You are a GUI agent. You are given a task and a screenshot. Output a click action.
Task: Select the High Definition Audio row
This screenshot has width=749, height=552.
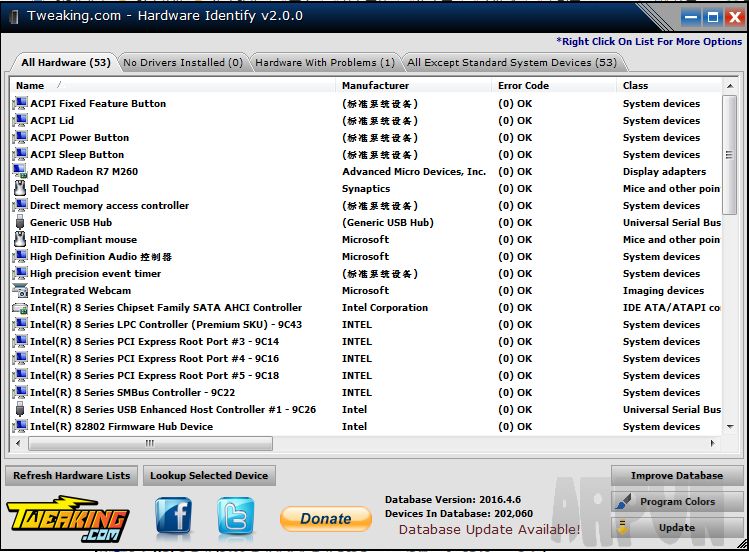coord(366,256)
